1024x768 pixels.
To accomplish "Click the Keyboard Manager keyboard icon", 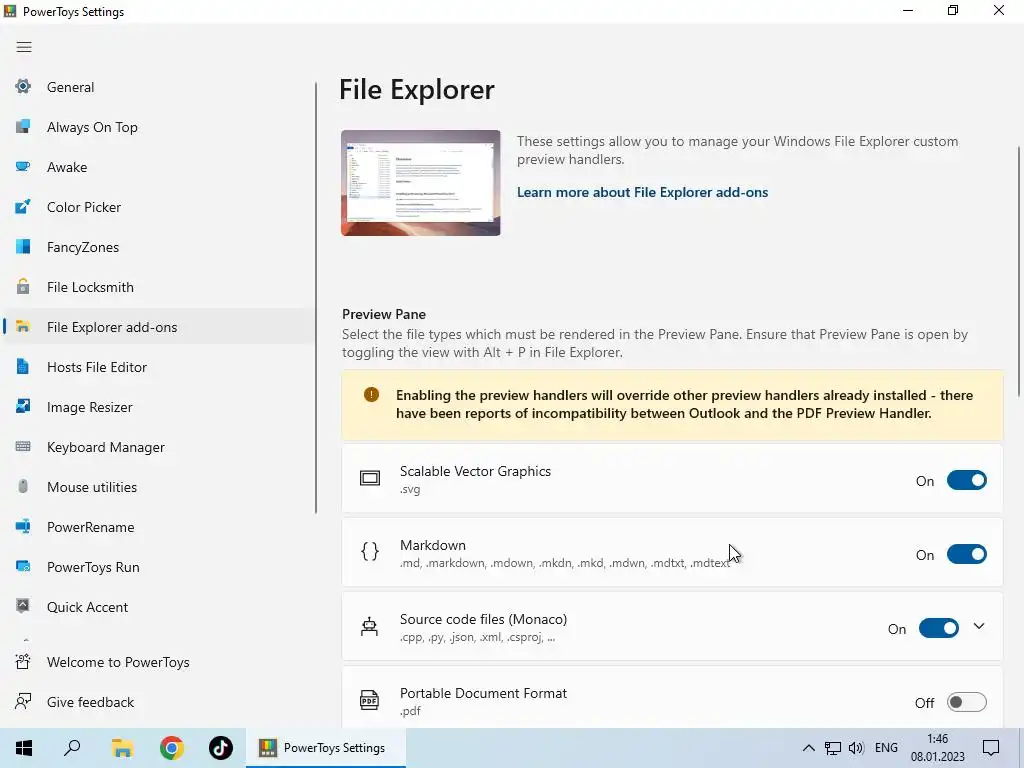I will click(x=23, y=447).
